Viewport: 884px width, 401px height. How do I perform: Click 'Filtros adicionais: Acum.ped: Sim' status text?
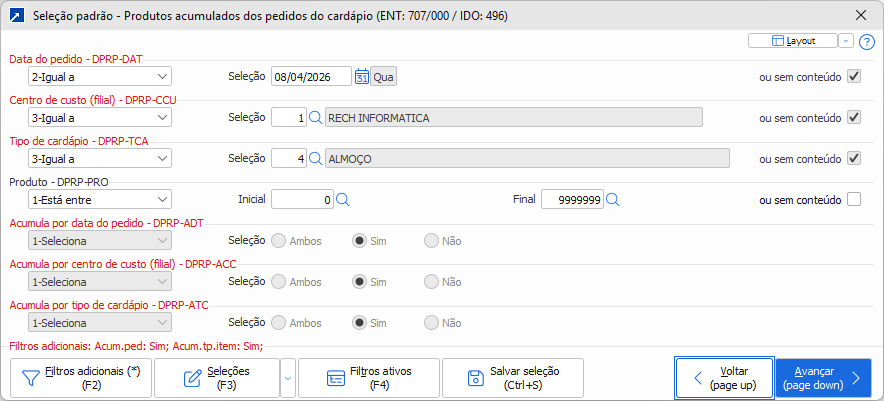pyautogui.click(x=136, y=346)
